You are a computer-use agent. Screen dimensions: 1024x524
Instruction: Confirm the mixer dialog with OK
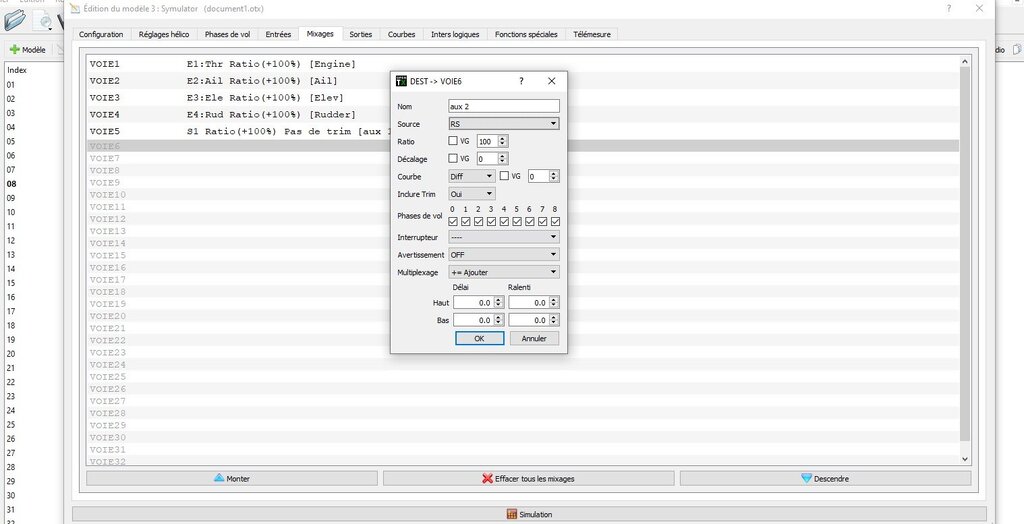click(479, 338)
